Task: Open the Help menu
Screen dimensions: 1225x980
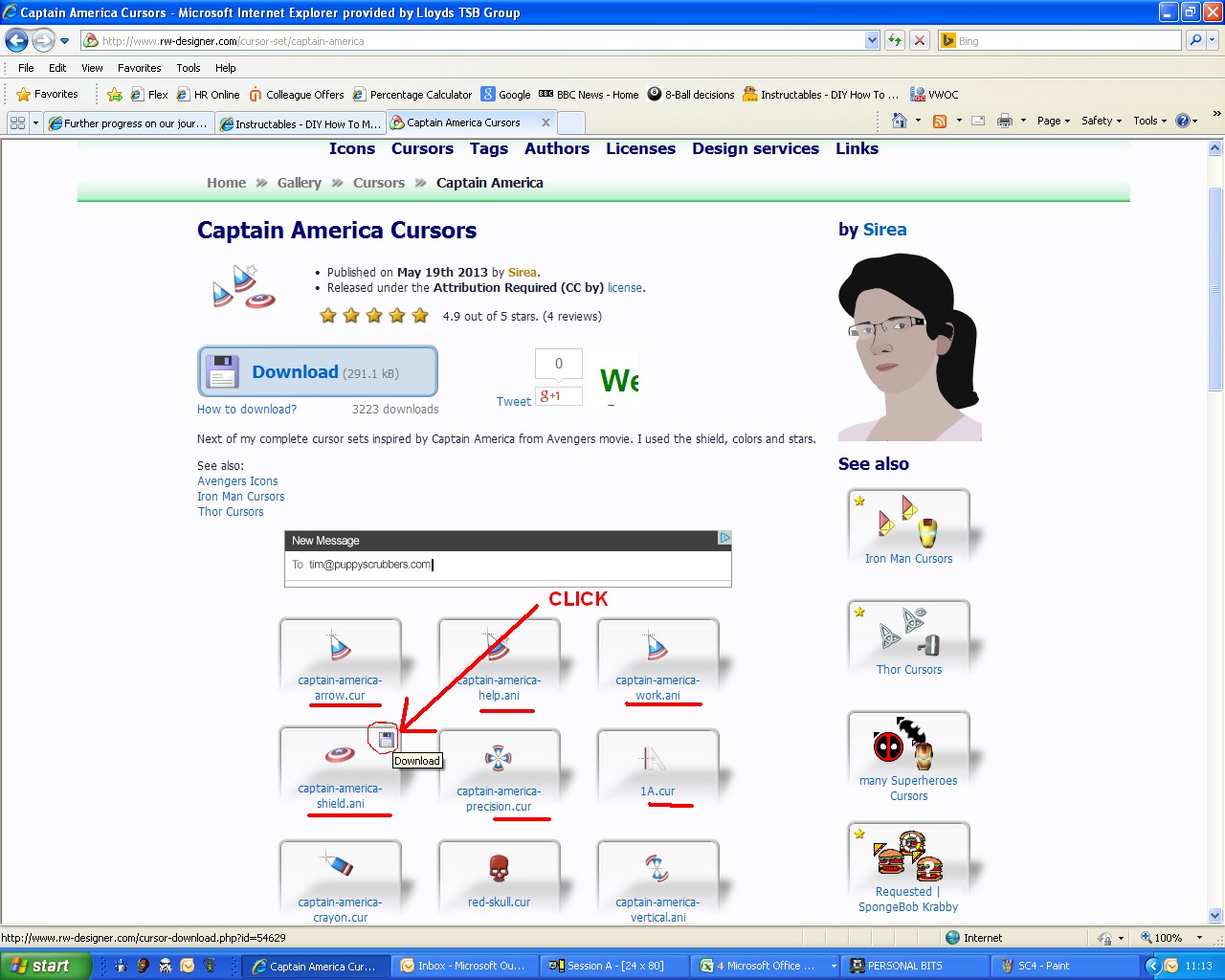Action: [226, 68]
